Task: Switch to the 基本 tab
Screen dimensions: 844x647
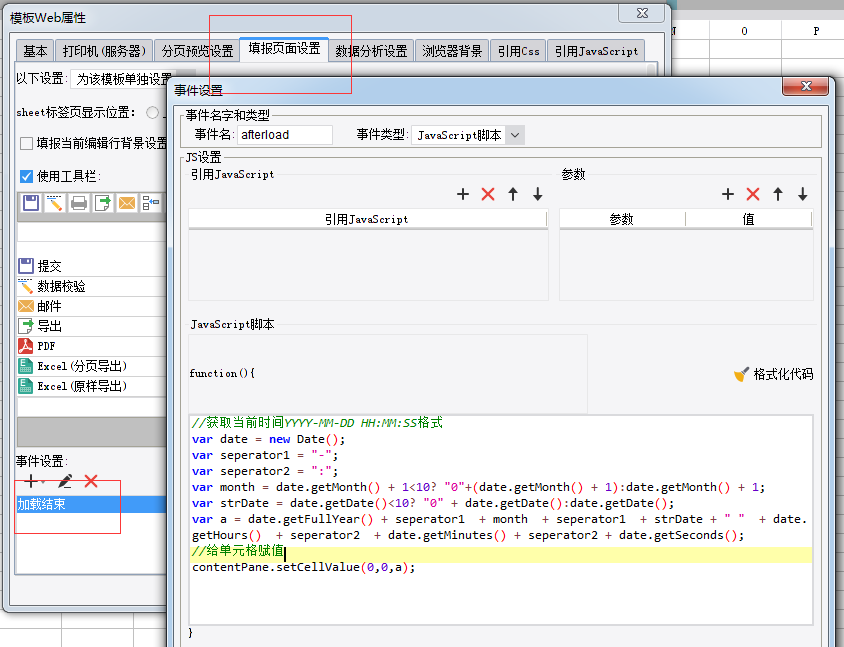Action: (x=35, y=51)
